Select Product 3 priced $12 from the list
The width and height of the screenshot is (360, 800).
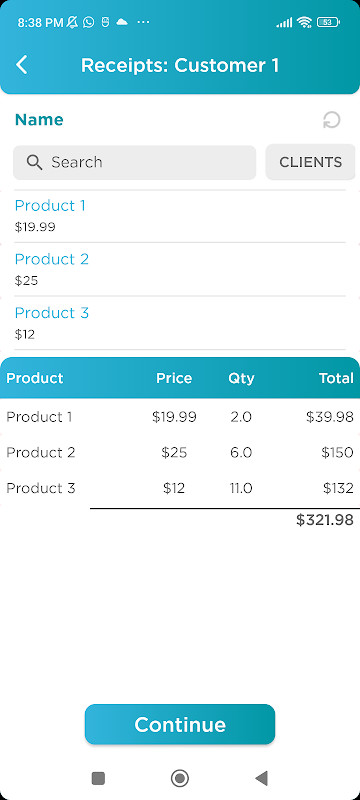click(x=179, y=323)
